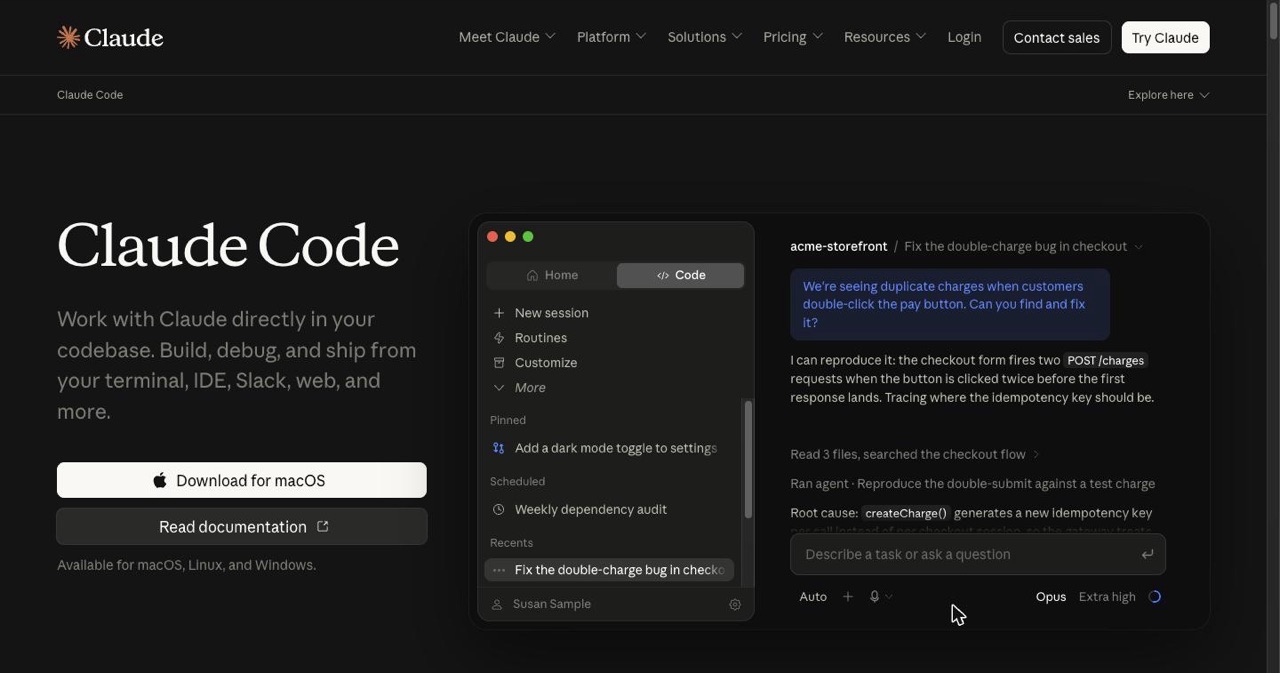
Task: Click the duplicate charges user message bubble
Action: (x=950, y=304)
